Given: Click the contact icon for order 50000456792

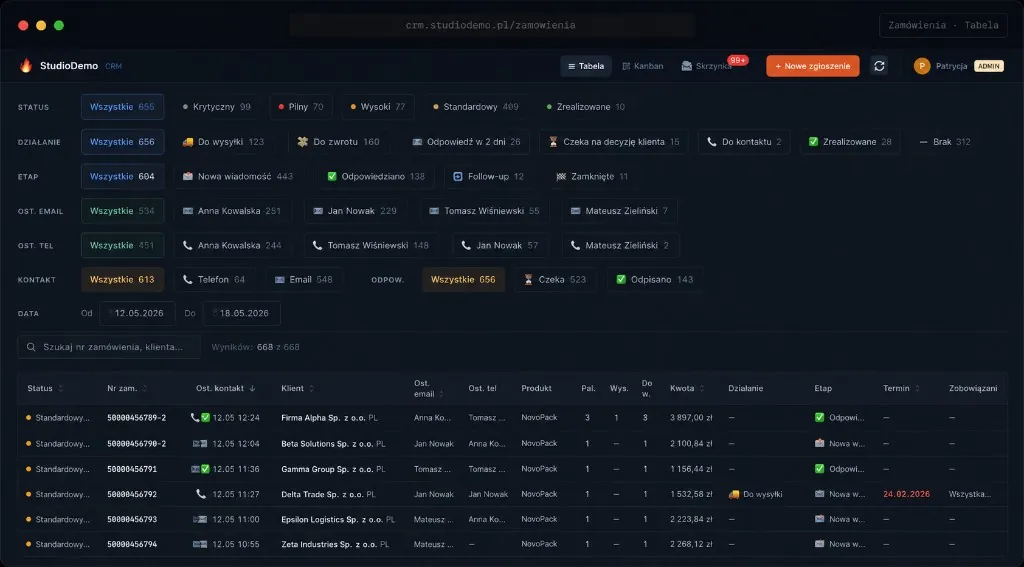Looking at the screenshot, I should pos(201,494).
